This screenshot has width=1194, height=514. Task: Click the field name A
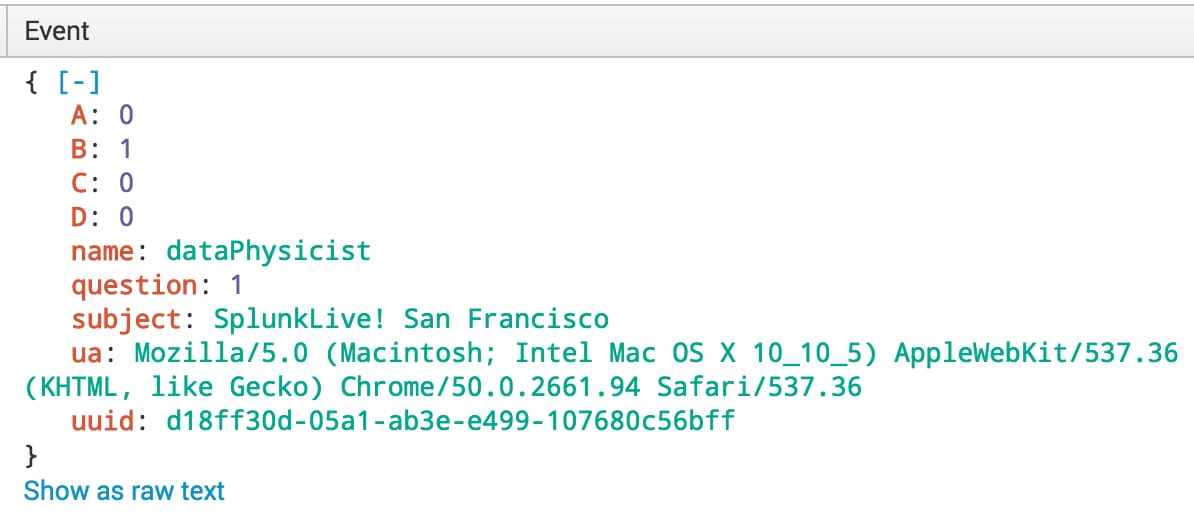click(x=80, y=115)
